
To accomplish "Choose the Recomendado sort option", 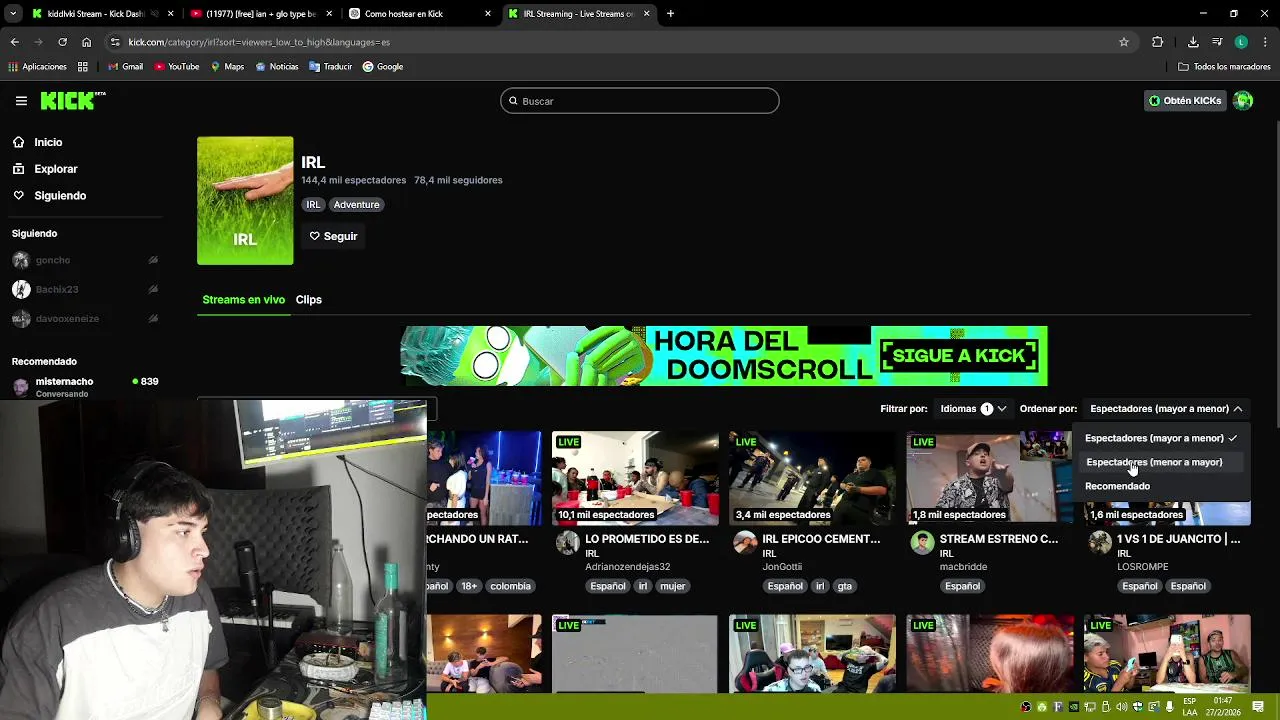I will (1161, 486).
